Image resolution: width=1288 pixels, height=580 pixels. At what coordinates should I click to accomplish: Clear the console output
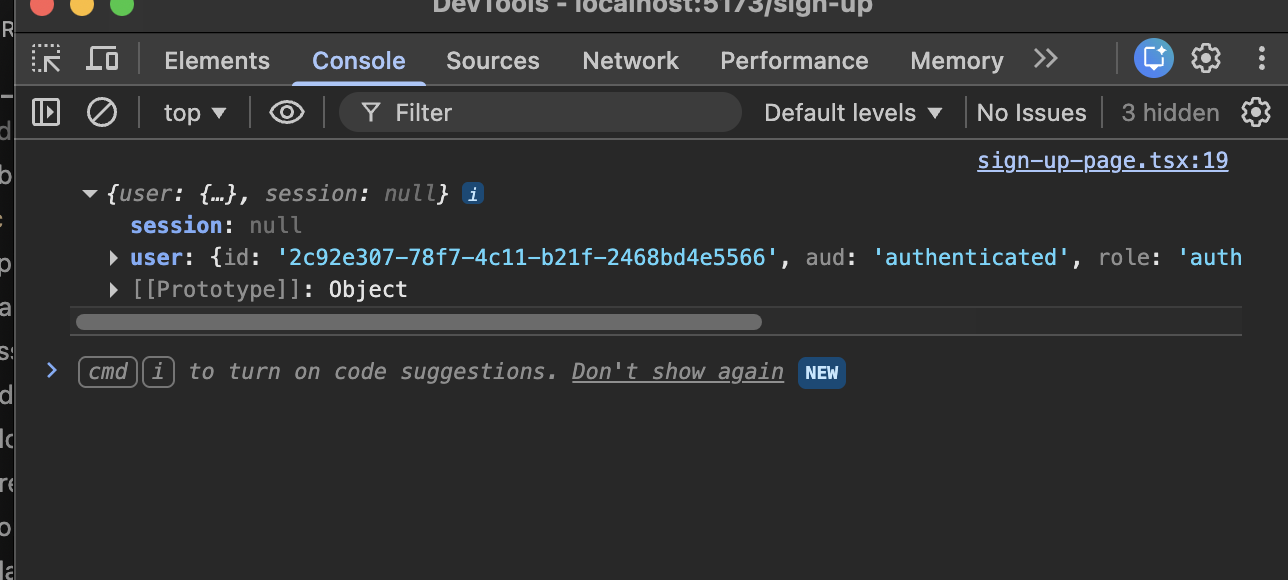pyautogui.click(x=102, y=112)
